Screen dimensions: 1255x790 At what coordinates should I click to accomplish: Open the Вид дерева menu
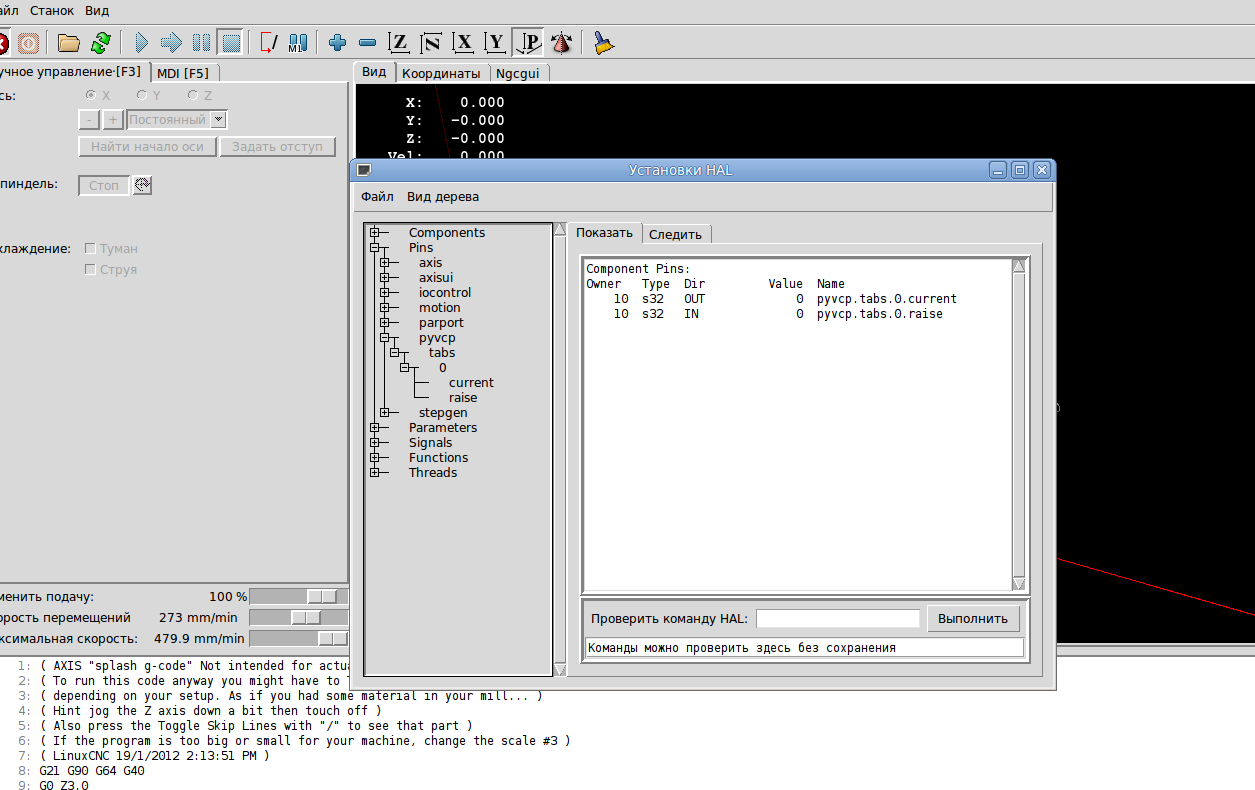[443, 197]
